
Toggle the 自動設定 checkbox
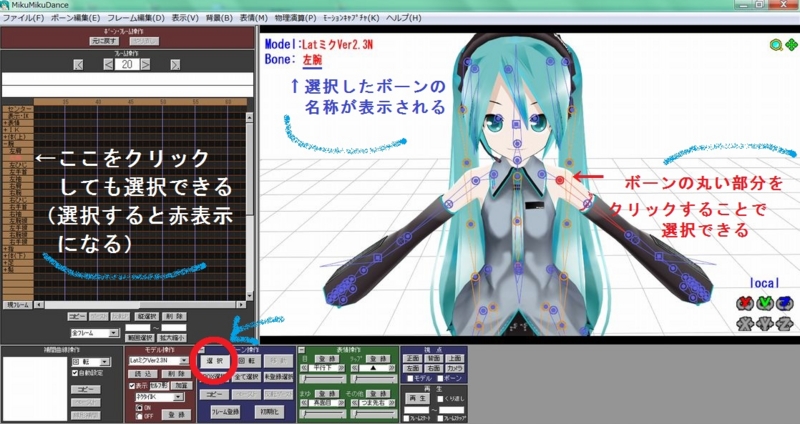click(75, 373)
